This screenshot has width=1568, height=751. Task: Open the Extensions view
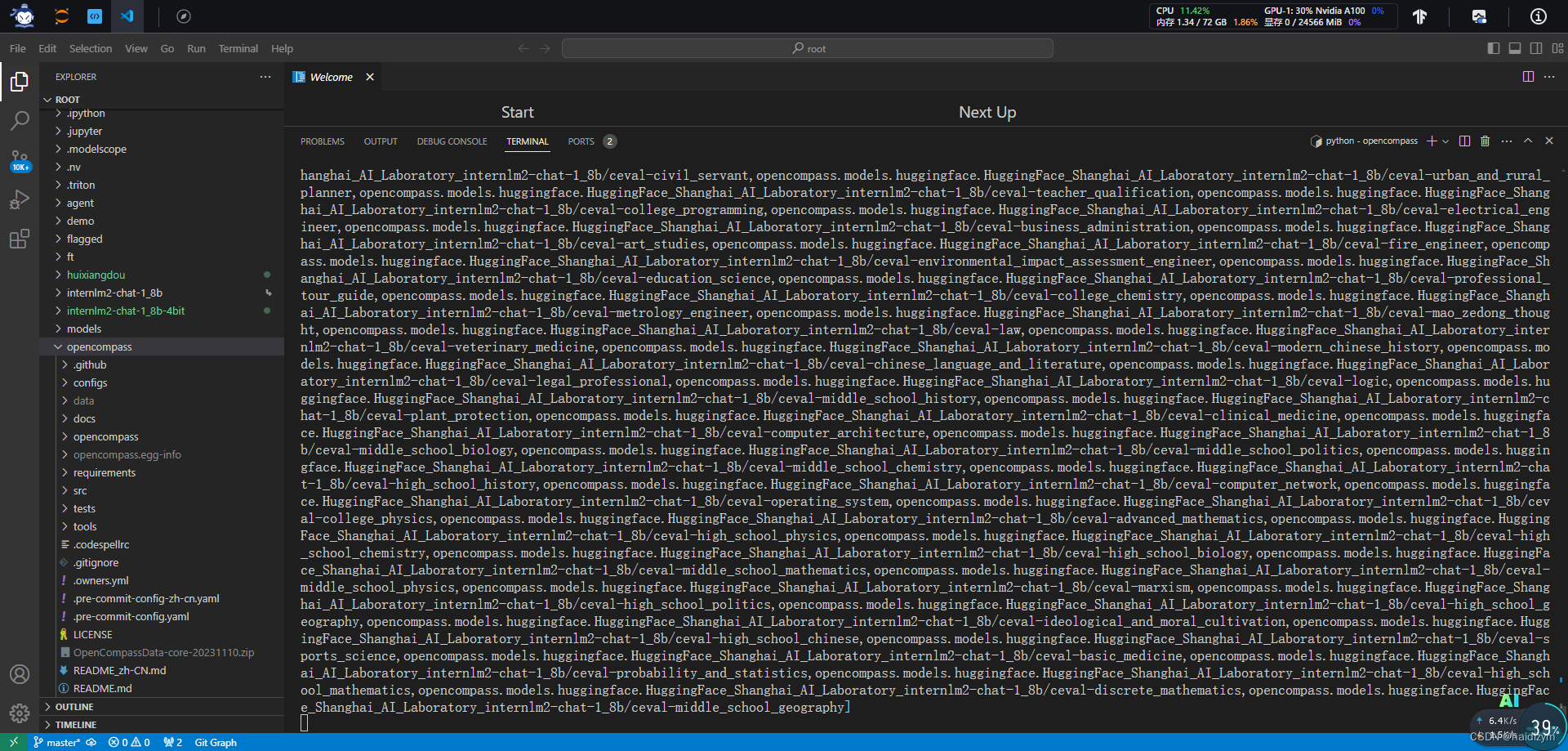(x=20, y=239)
